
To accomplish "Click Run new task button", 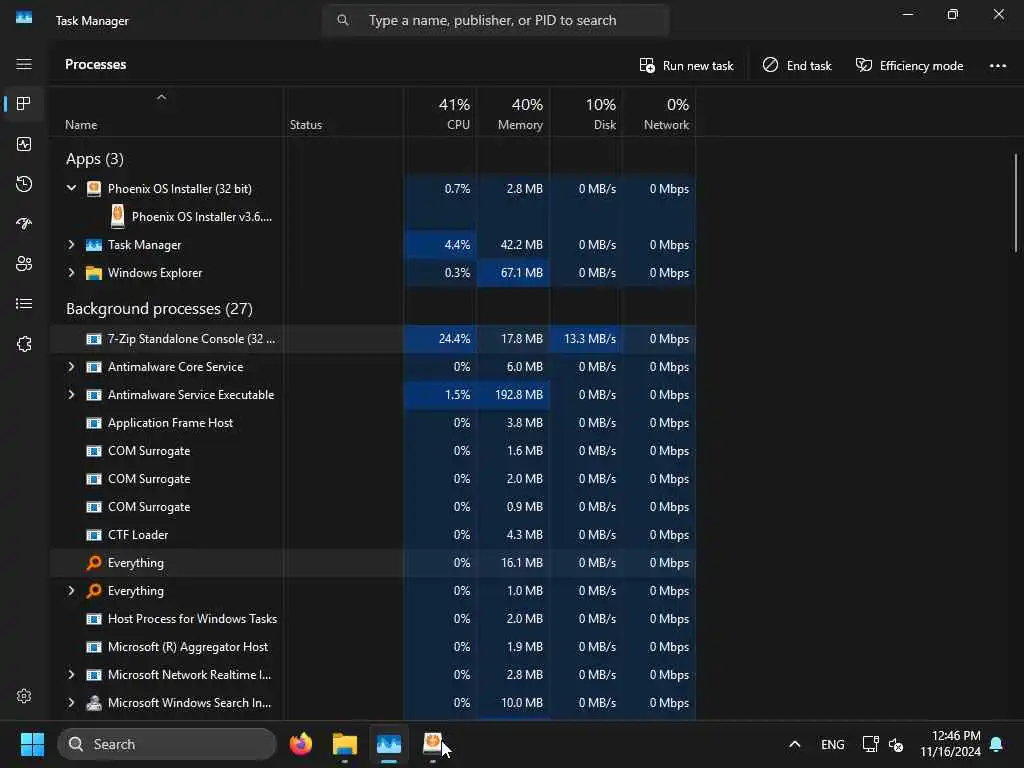I will pos(686,65).
